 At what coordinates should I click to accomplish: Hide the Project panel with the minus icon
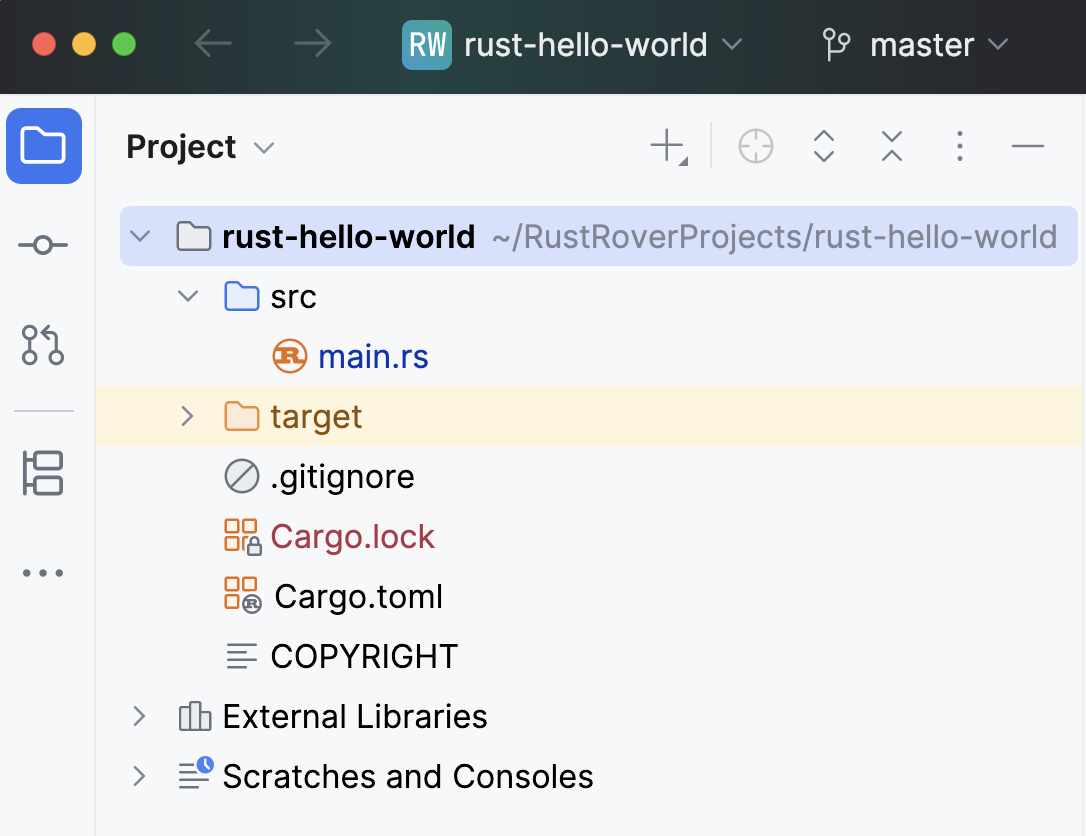coord(1027,146)
